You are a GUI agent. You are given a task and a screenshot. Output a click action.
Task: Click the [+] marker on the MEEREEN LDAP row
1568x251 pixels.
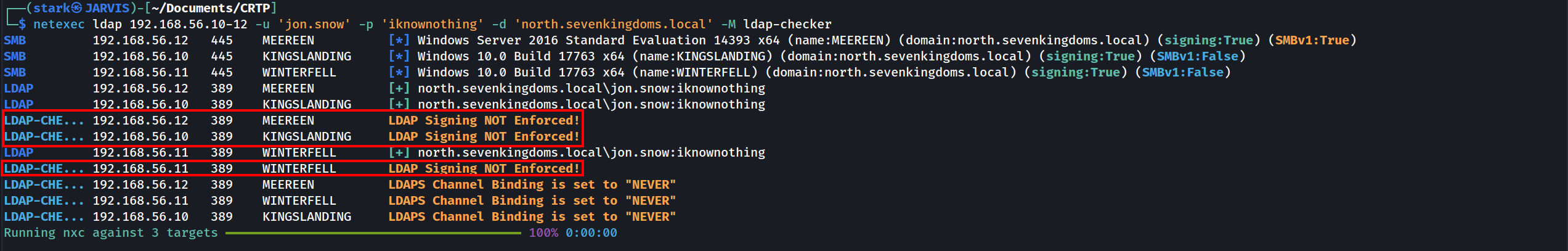[399, 88]
